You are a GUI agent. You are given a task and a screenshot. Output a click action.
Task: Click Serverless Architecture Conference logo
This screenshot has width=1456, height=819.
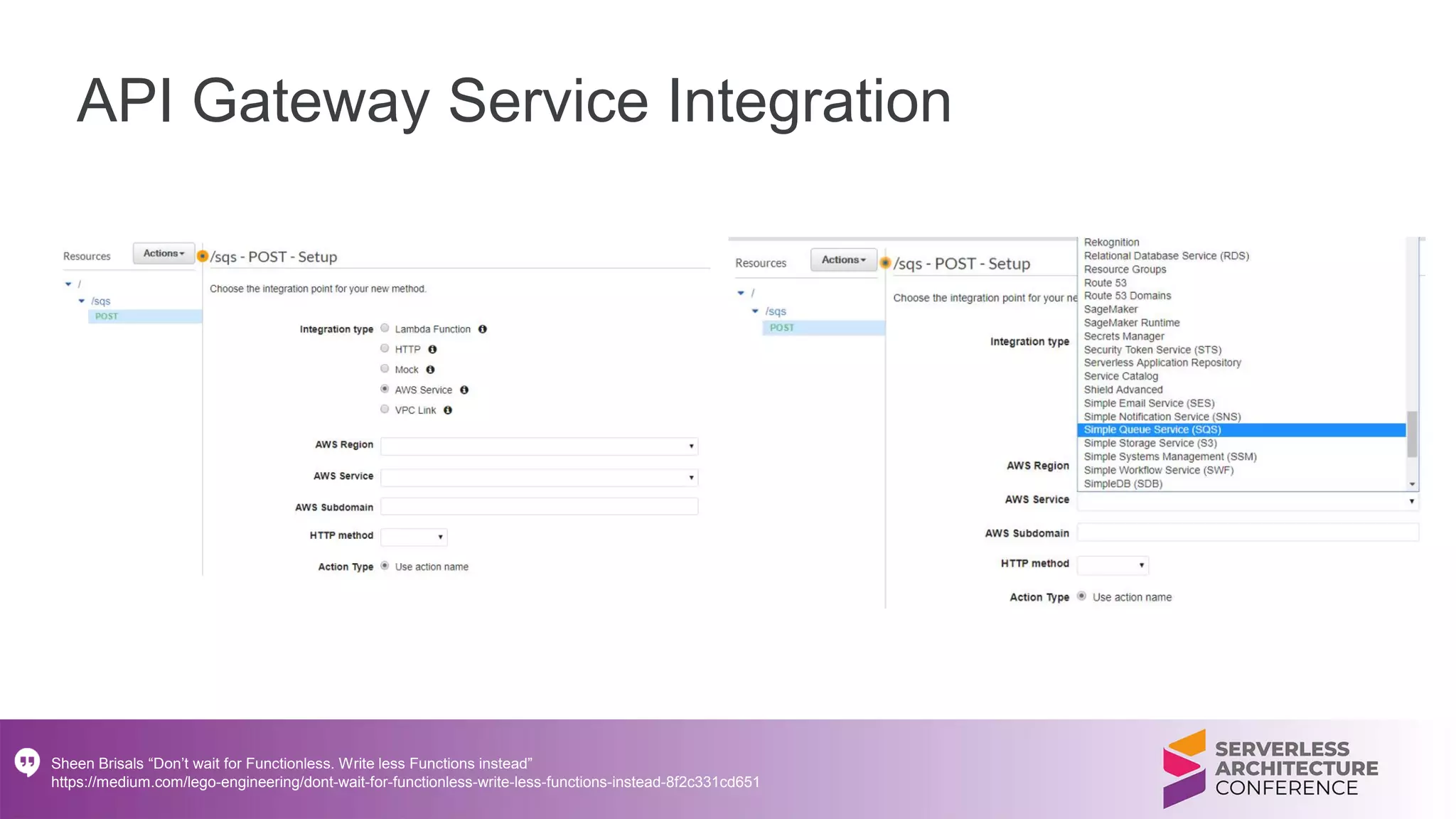1270,769
